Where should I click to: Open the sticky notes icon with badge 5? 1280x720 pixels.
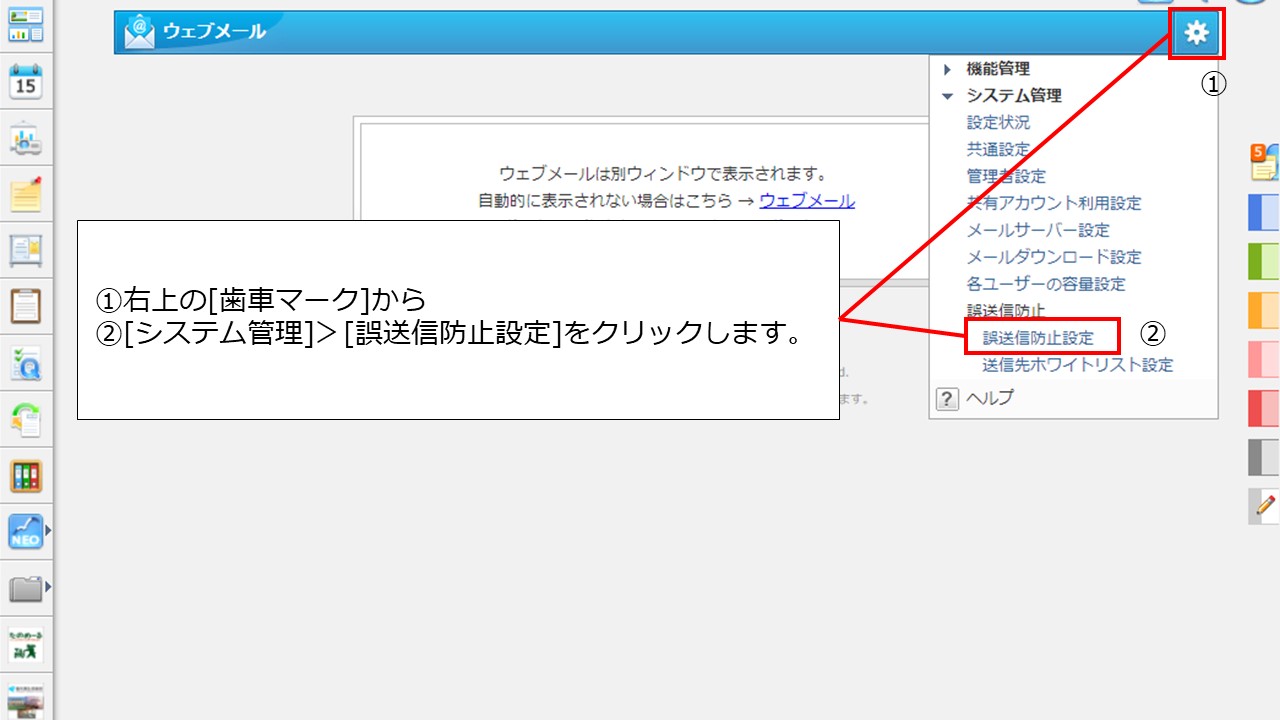(x=1264, y=163)
